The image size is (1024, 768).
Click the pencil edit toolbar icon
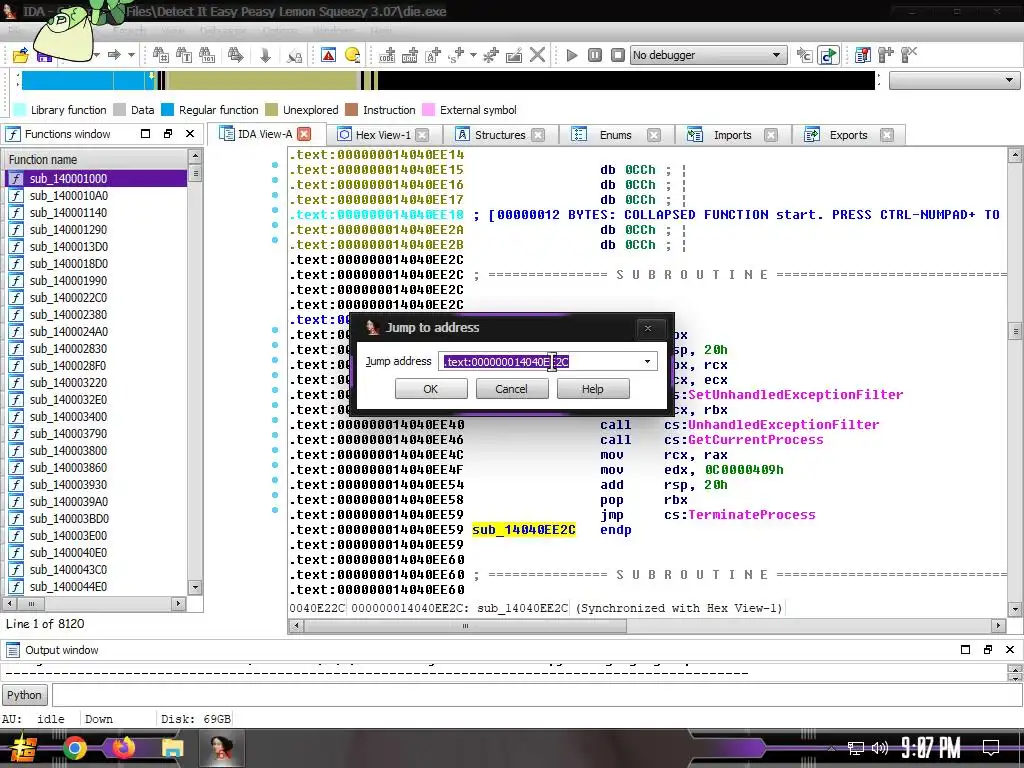514,55
